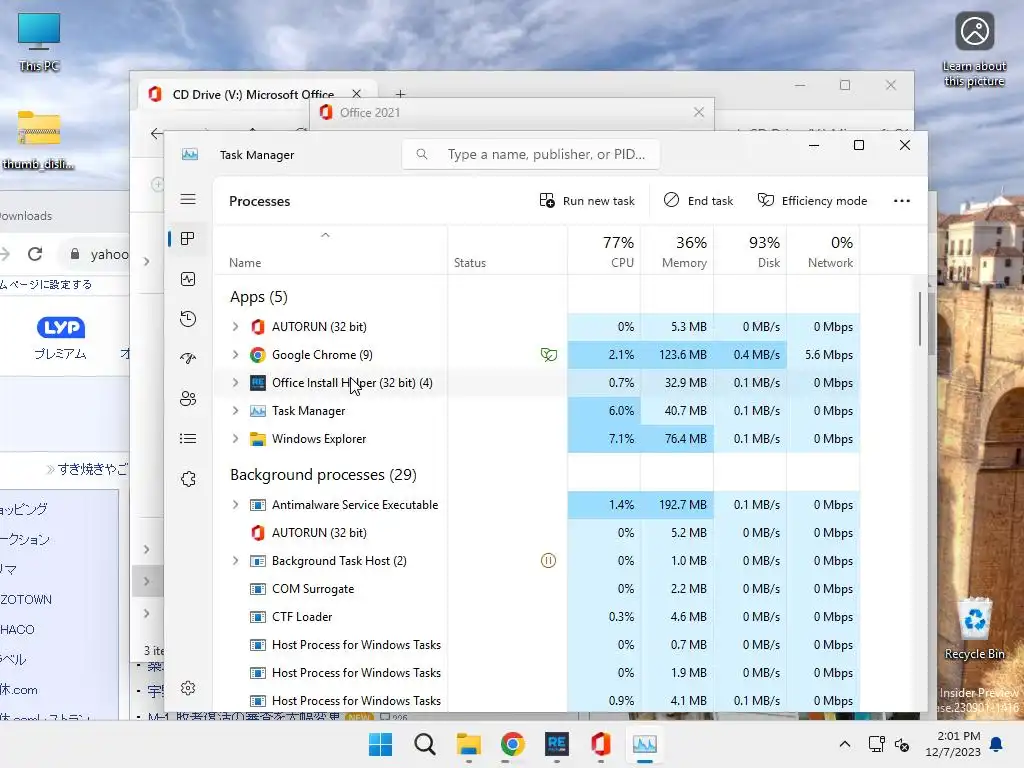The height and width of the screenshot is (768, 1024).
Task: Expand Google Chrome (9) process group
Action: [x=236, y=355]
